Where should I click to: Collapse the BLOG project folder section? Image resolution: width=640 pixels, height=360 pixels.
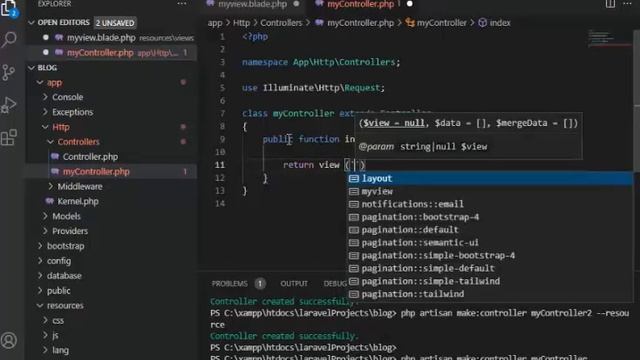coord(31,68)
